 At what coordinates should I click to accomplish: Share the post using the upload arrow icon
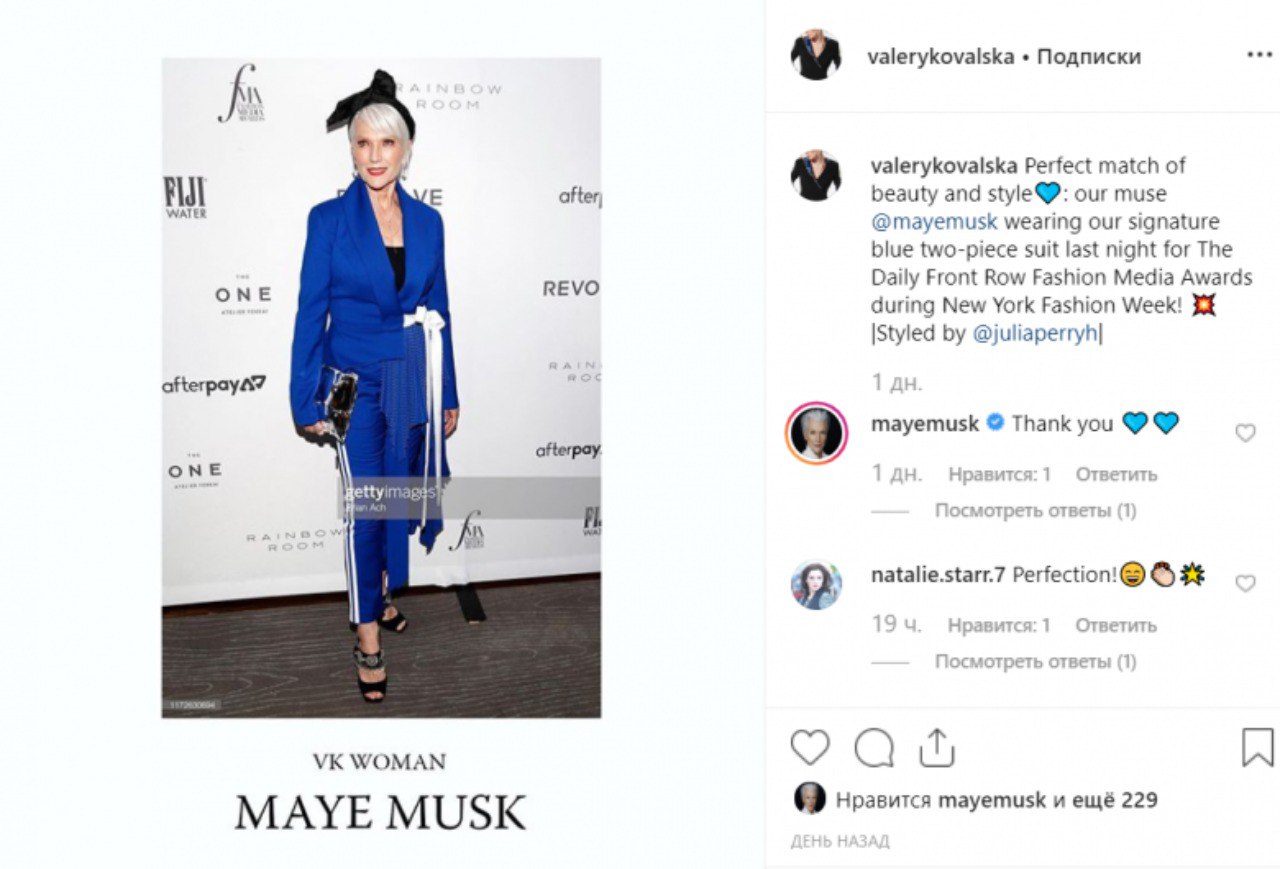pyautogui.click(x=936, y=746)
